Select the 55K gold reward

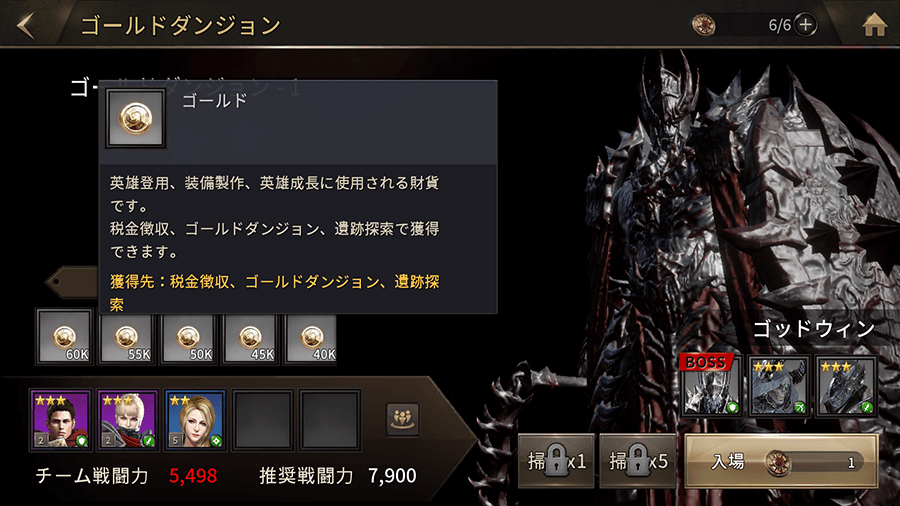(126, 337)
